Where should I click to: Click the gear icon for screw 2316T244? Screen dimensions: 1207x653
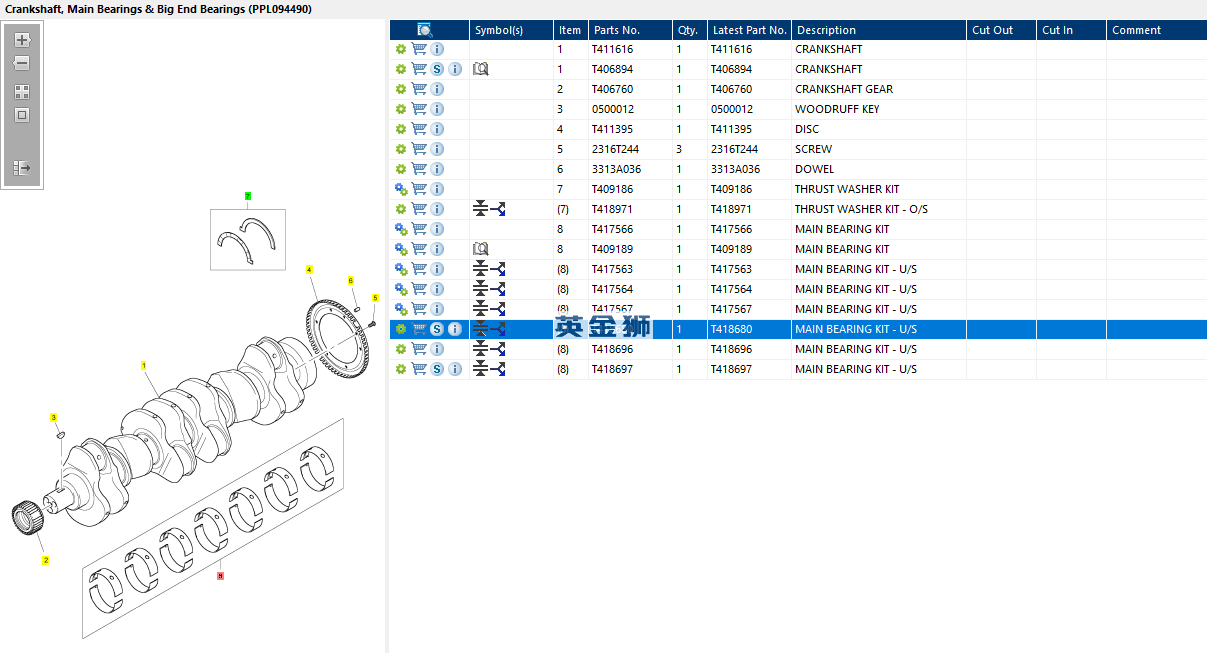(x=401, y=149)
